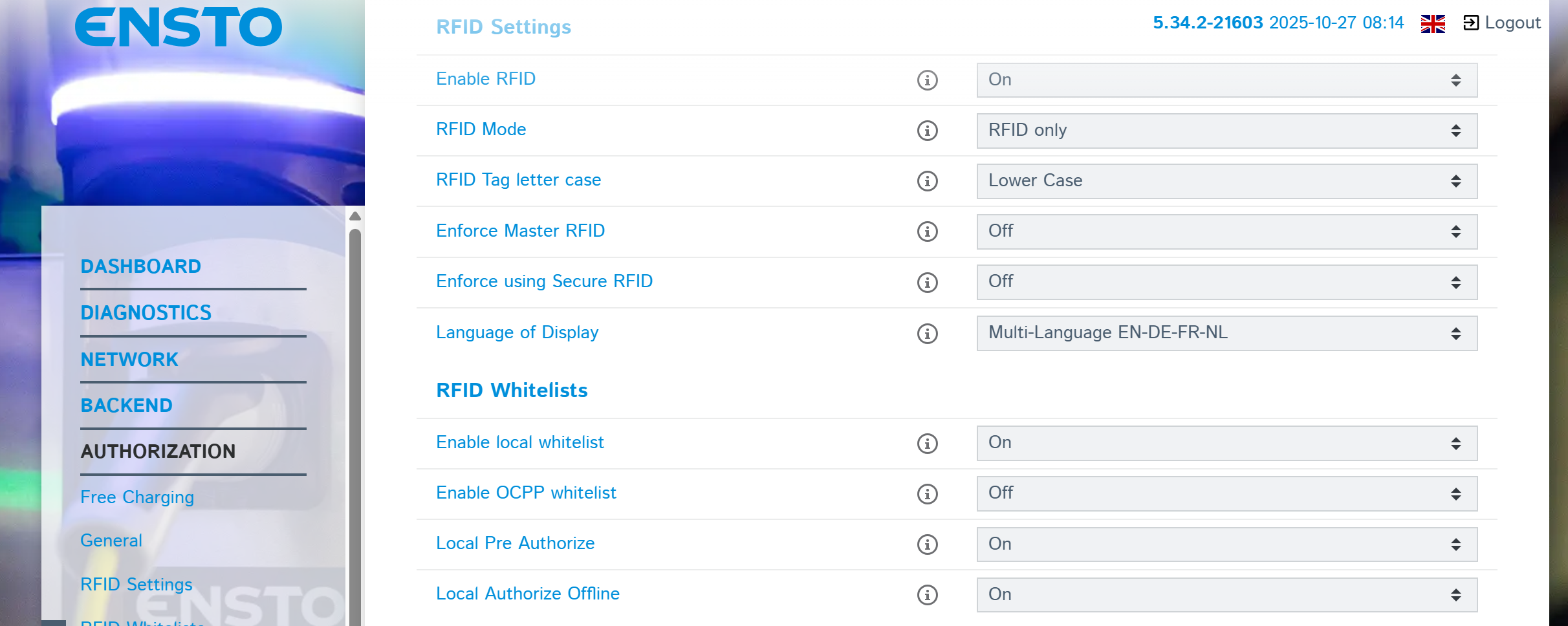Click info icon for RFID Tag letter case
Image resolution: width=1568 pixels, height=626 pixels.
927,181
